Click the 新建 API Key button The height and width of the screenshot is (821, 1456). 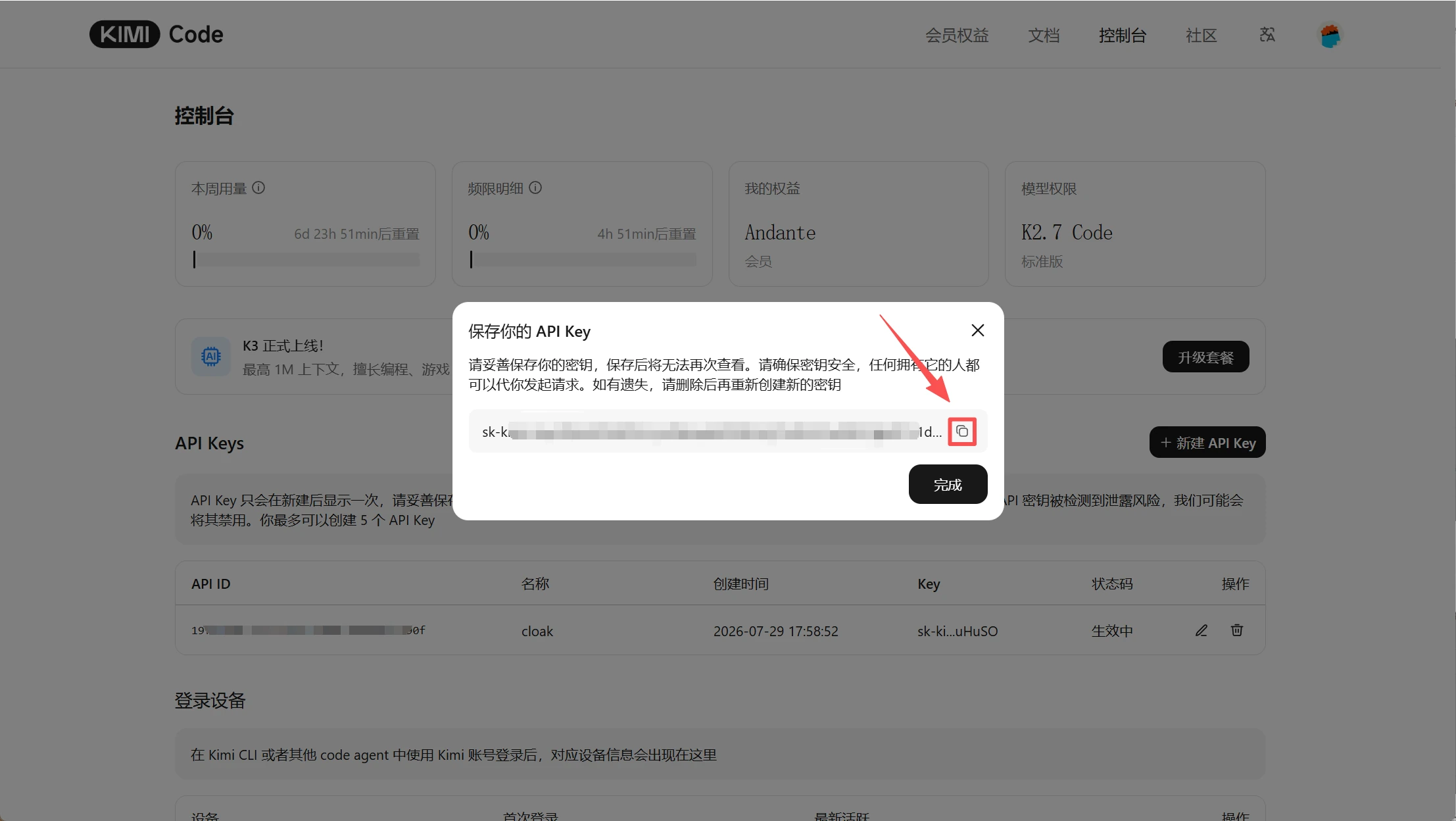click(x=1207, y=442)
